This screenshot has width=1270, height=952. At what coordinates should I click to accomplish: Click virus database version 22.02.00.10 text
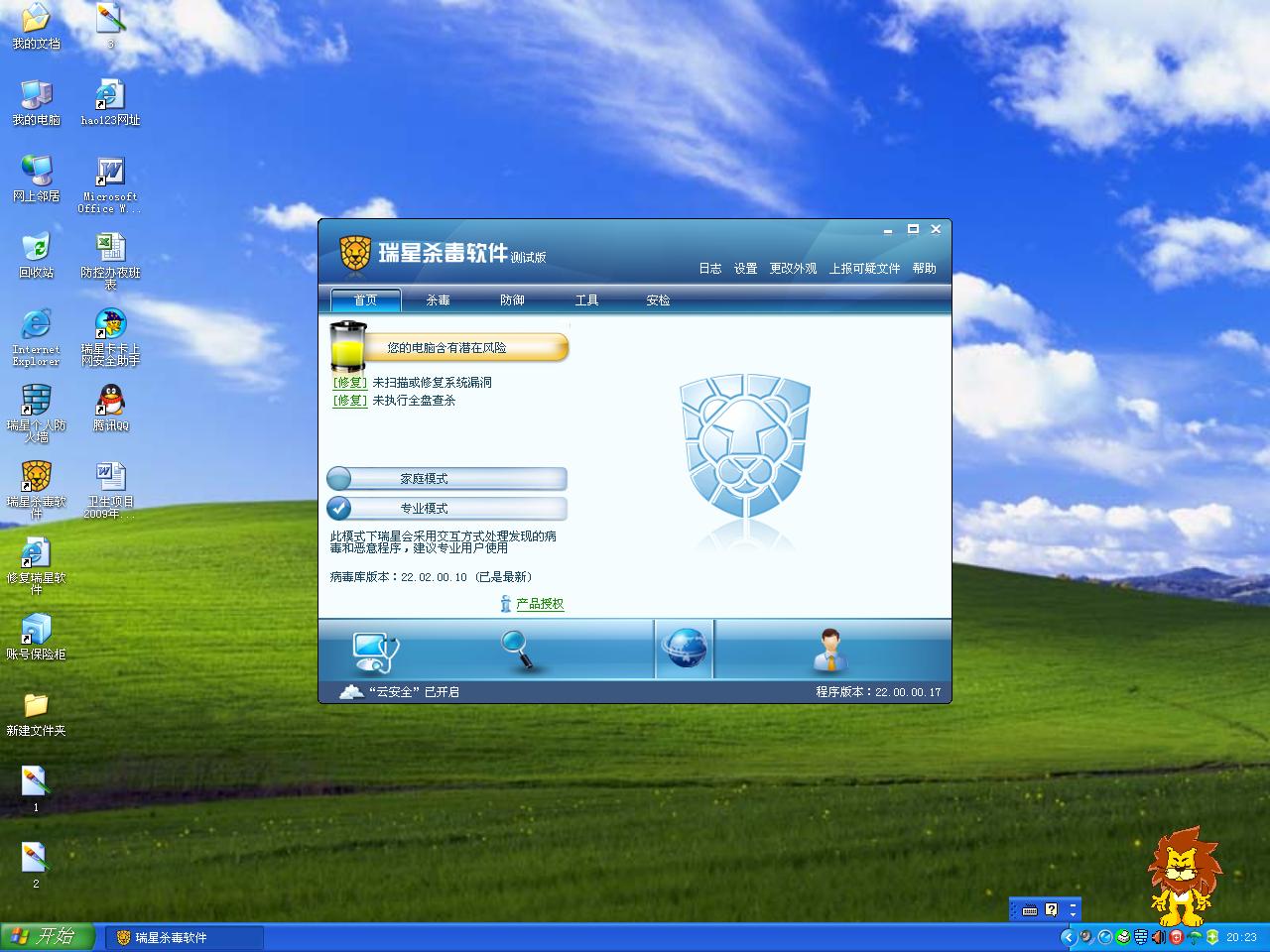(431, 577)
